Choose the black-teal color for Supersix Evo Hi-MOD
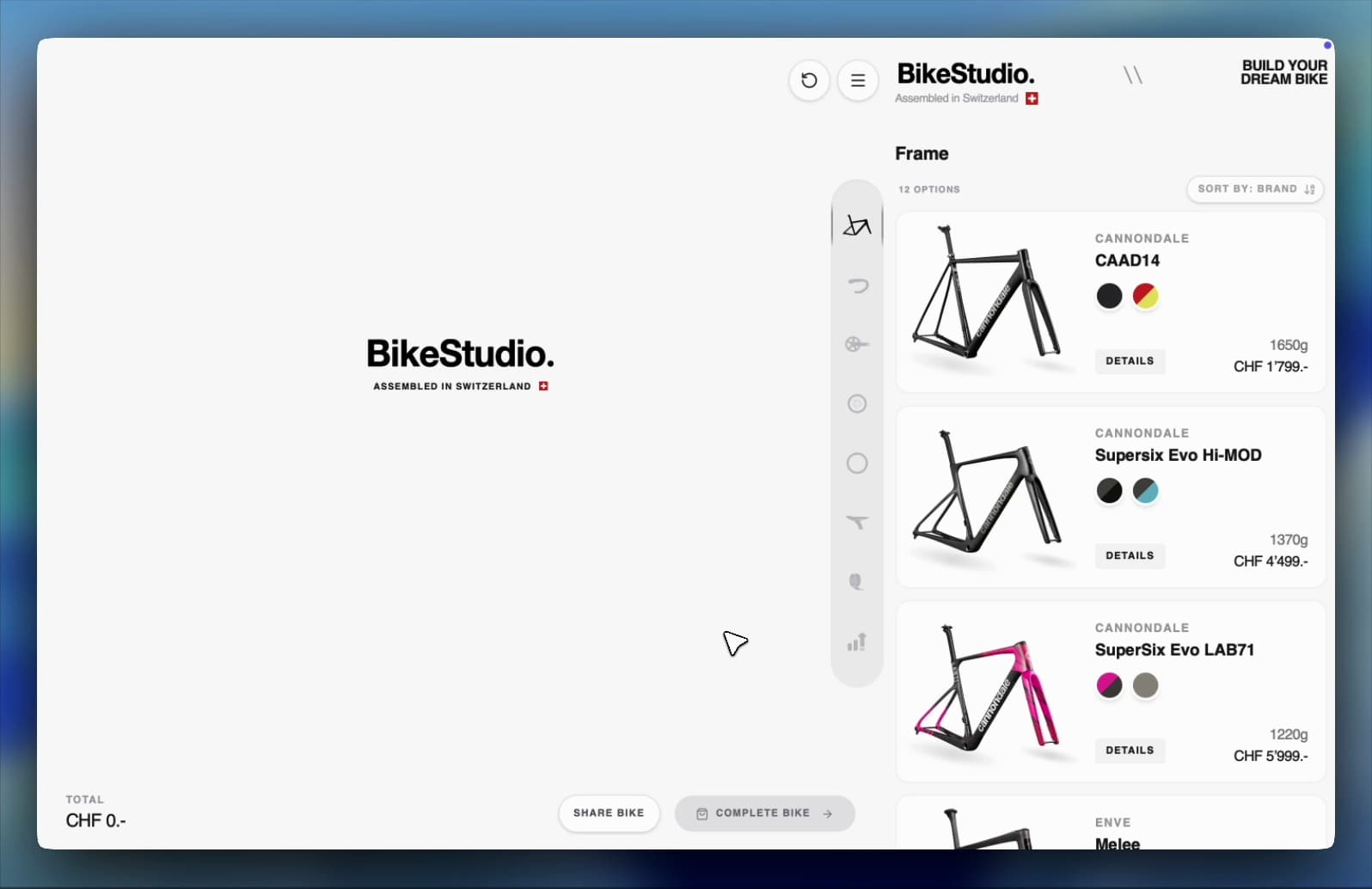This screenshot has height=889, width=1372. tap(1145, 491)
